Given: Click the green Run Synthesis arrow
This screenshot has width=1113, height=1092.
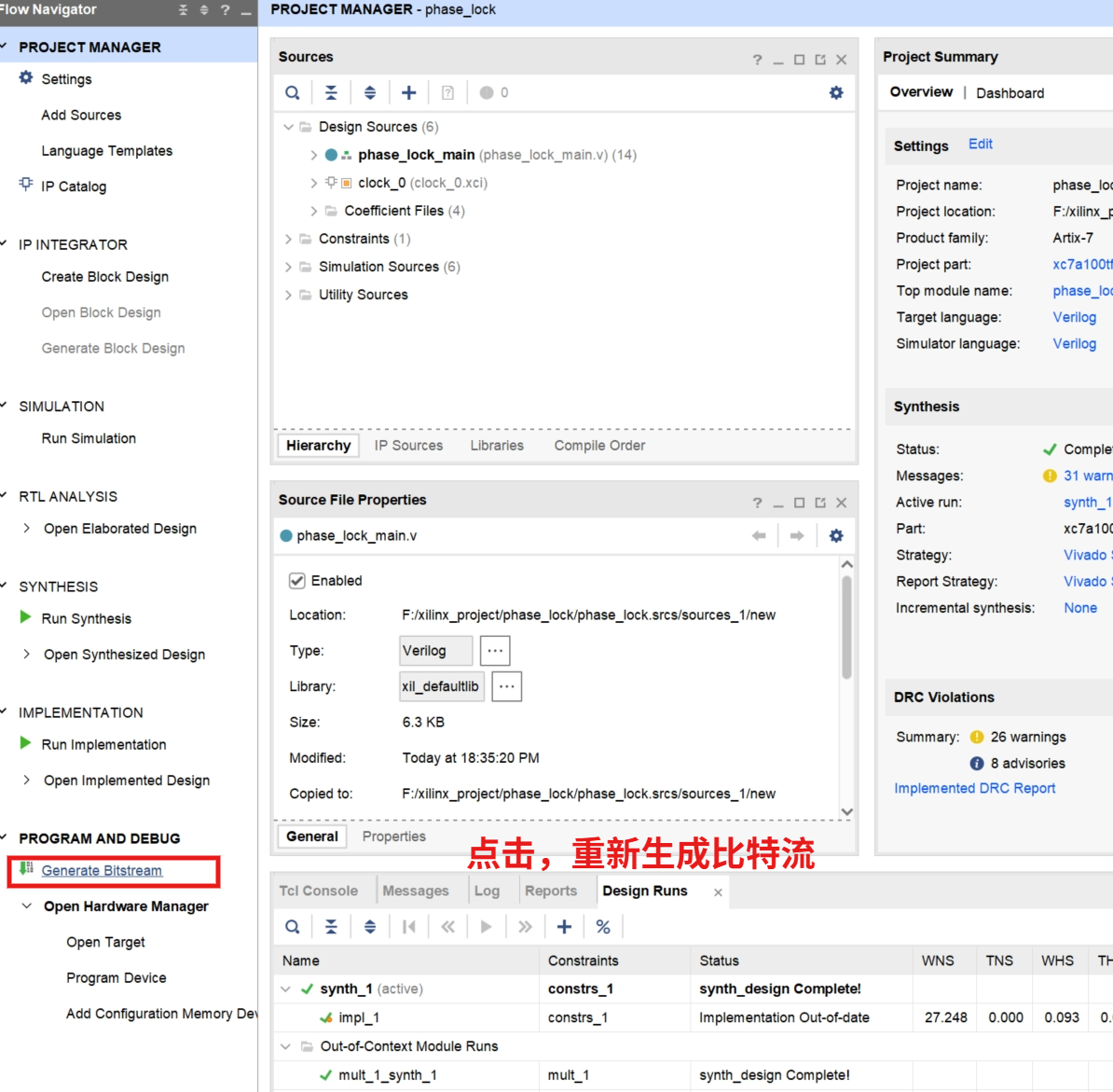Looking at the screenshot, I should [25, 617].
